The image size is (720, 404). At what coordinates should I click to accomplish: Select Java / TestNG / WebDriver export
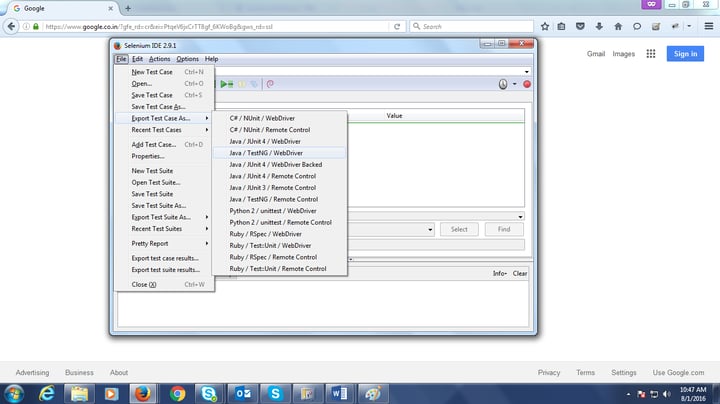point(280,153)
